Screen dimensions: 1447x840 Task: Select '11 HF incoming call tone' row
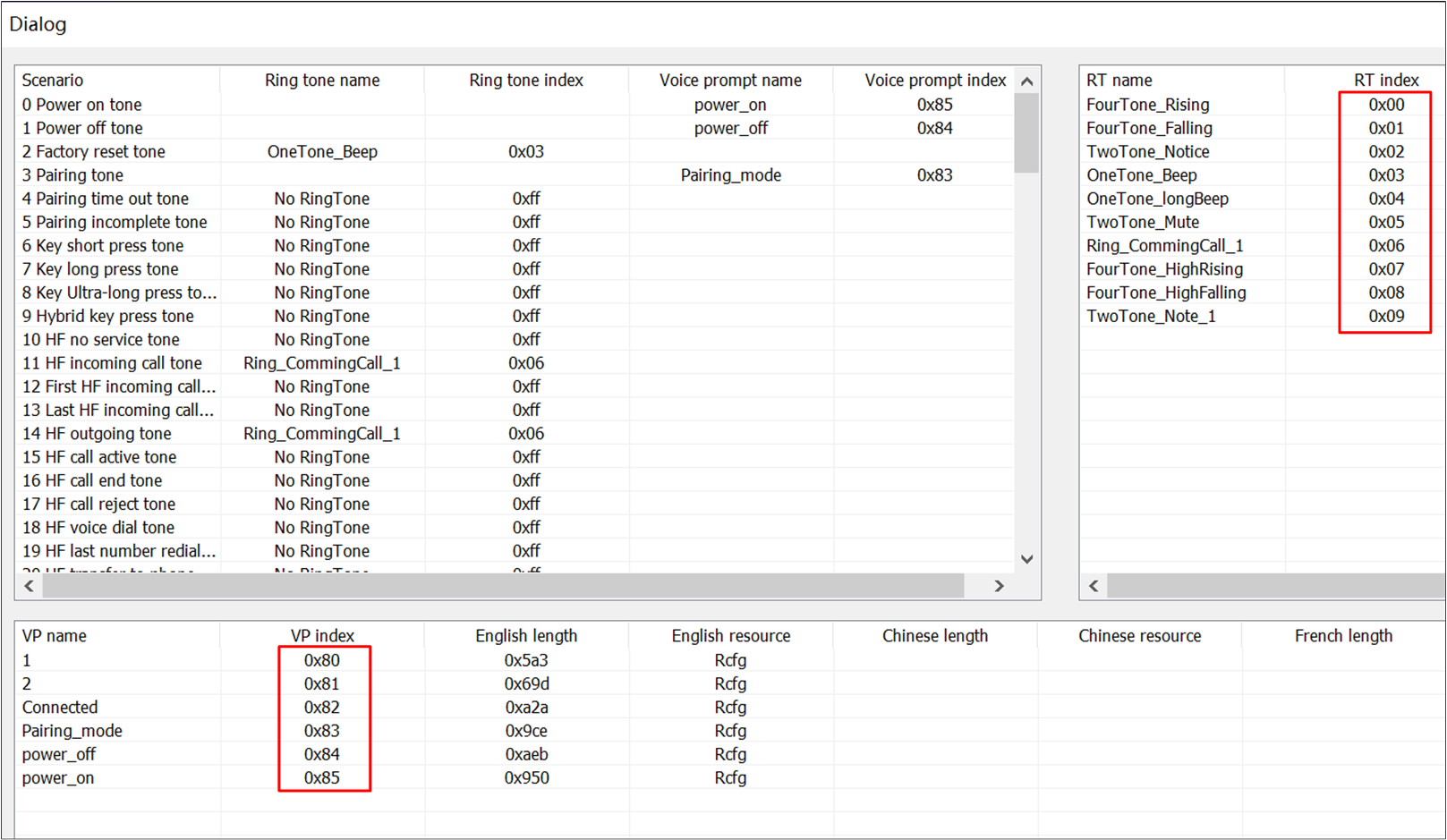[x=515, y=363]
